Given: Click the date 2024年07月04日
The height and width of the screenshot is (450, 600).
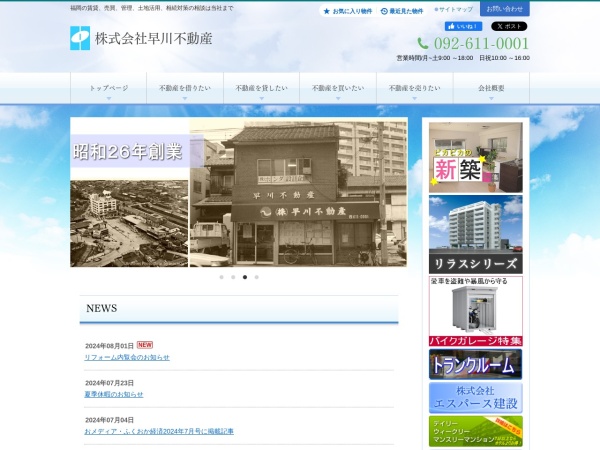Looking at the screenshot, I should pos(109,420).
